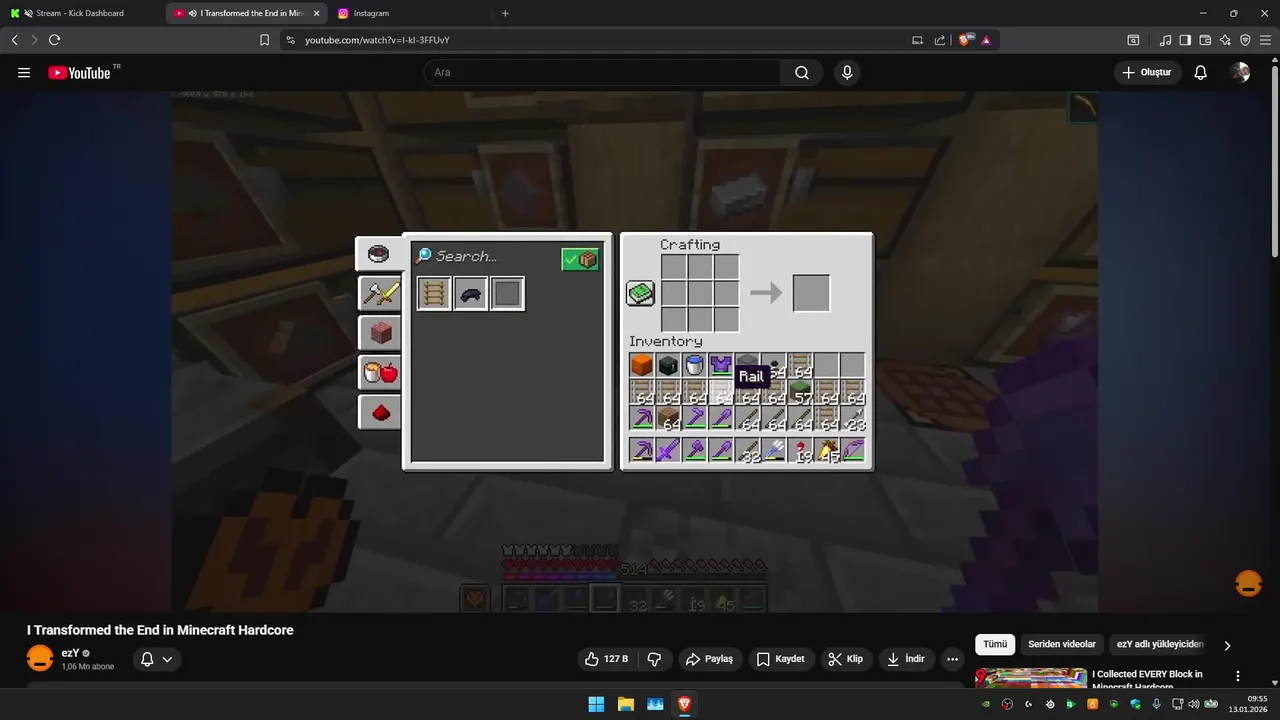Open the recipe book search tab
The height and width of the screenshot is (720, 1280).
click(x=379, y=254)
